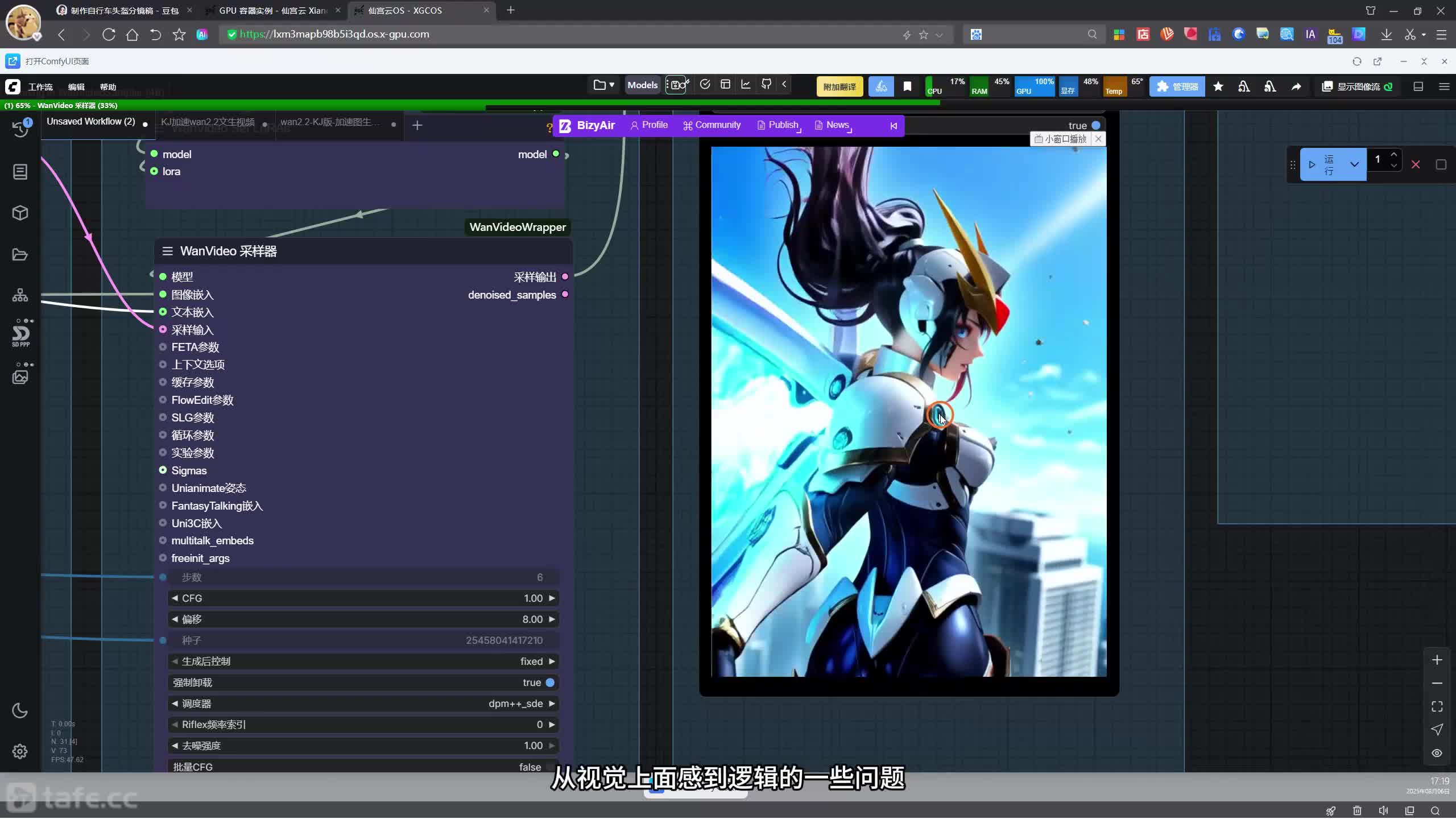Zoom out canvas with minus button
1456x819 pixels.
click(1437, 683)
